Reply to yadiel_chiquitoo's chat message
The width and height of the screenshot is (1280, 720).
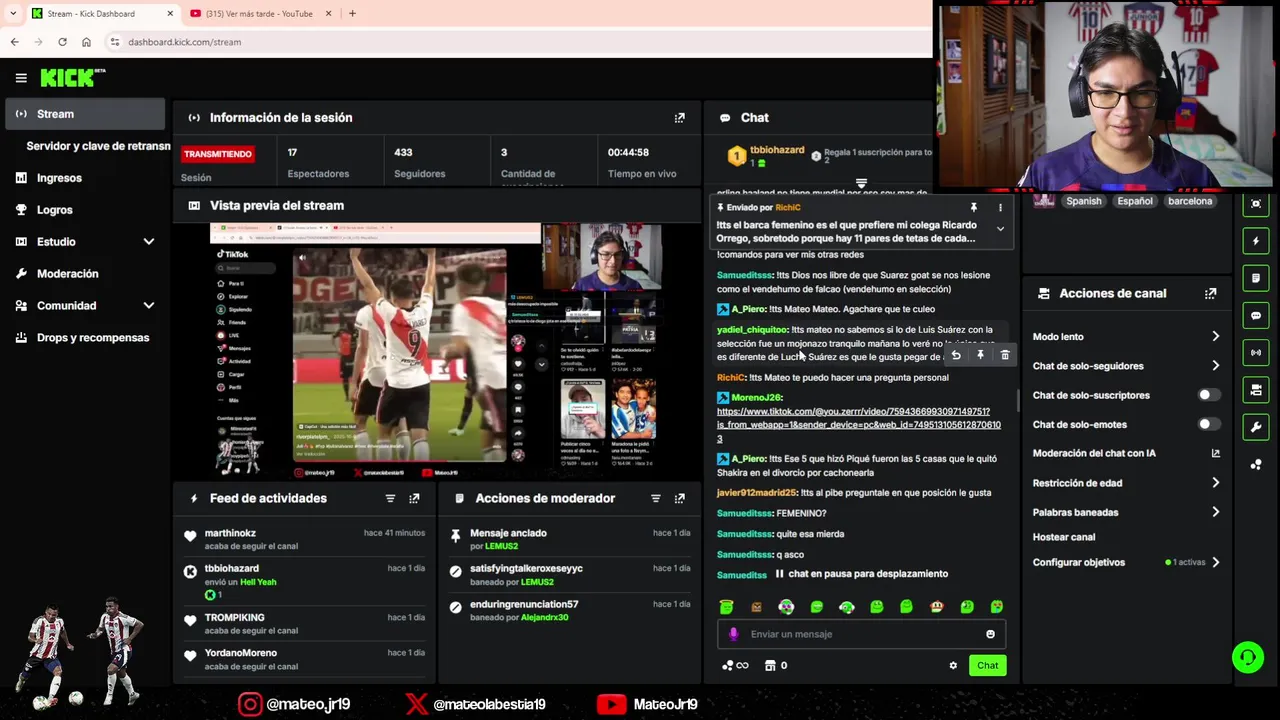tap(956, 355)
